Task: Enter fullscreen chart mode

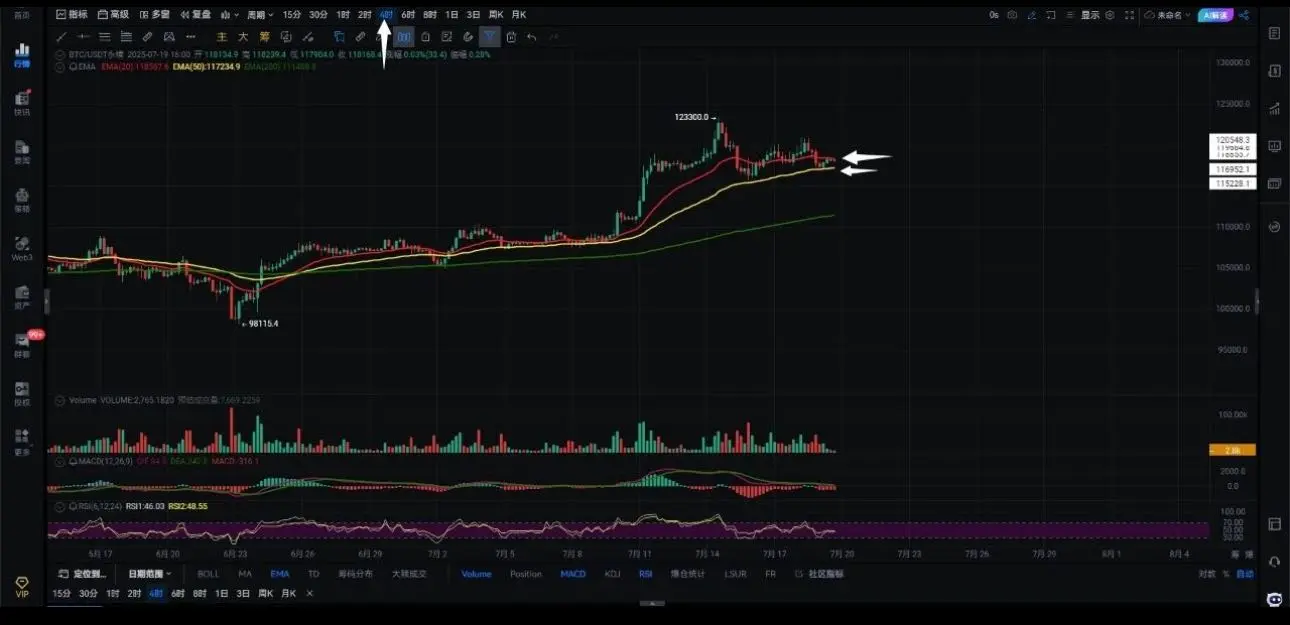Action: click(1129, 15)
